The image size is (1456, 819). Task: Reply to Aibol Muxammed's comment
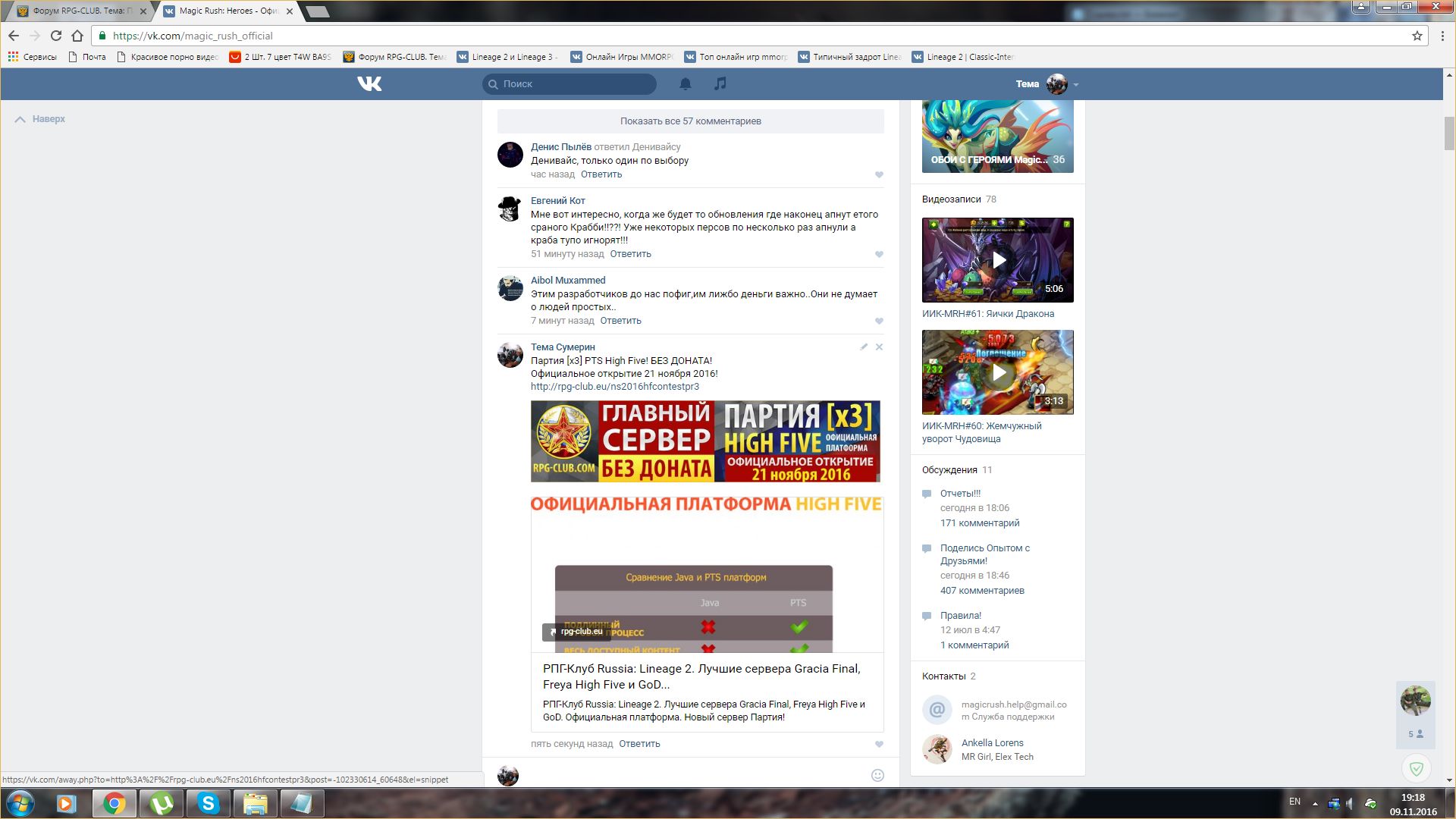click(x=621, y=321)
